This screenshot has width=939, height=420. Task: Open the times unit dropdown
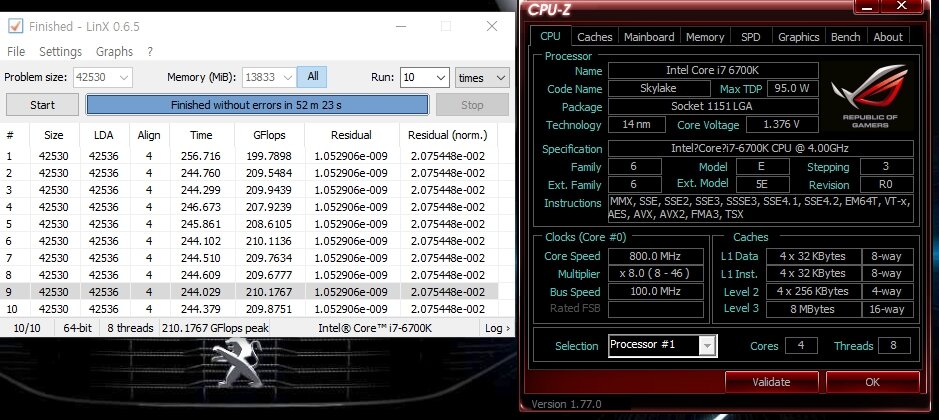coord(482,77)
